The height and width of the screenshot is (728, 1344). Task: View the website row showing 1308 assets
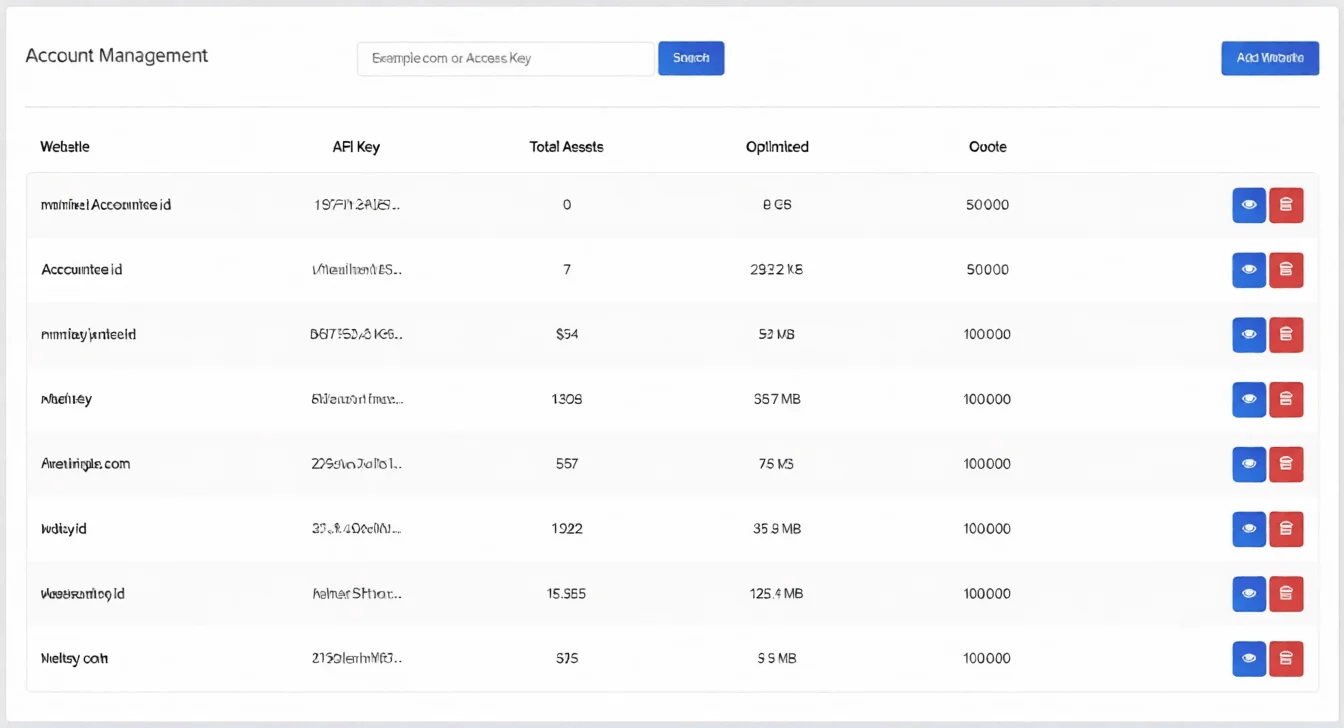(1248, 399)
